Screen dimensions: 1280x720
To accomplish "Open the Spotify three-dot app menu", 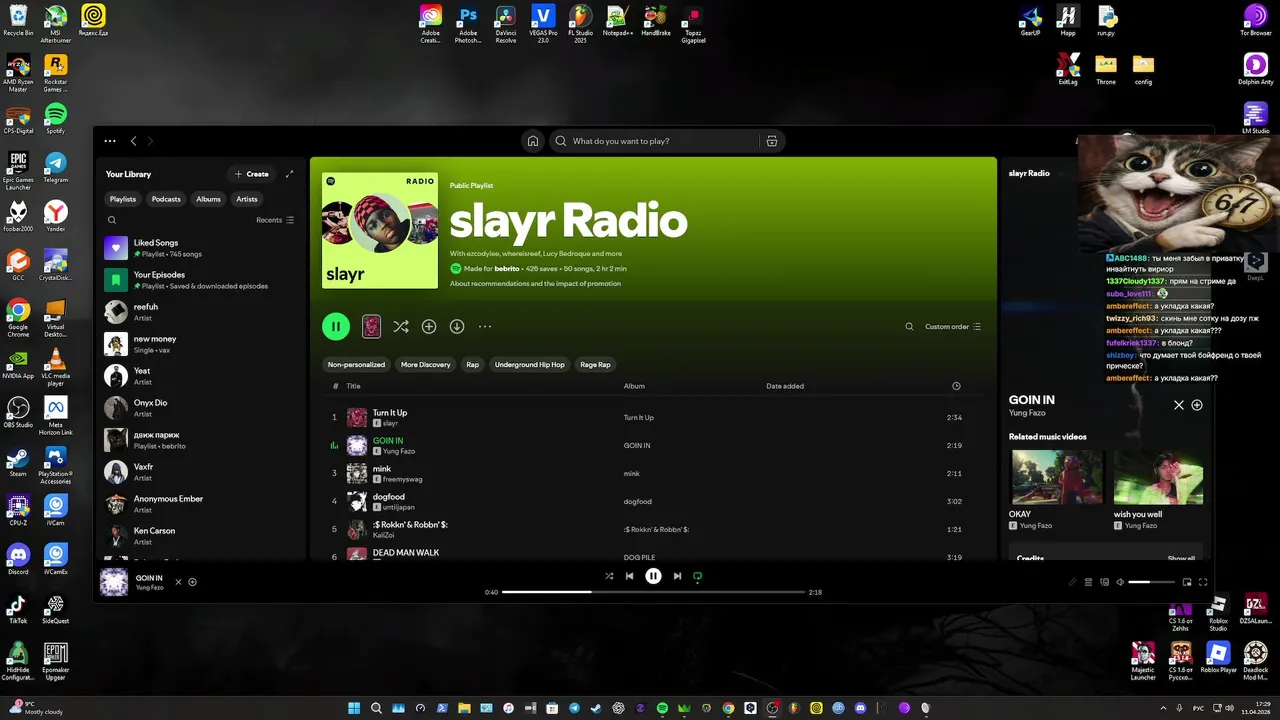I will point(110,141).
